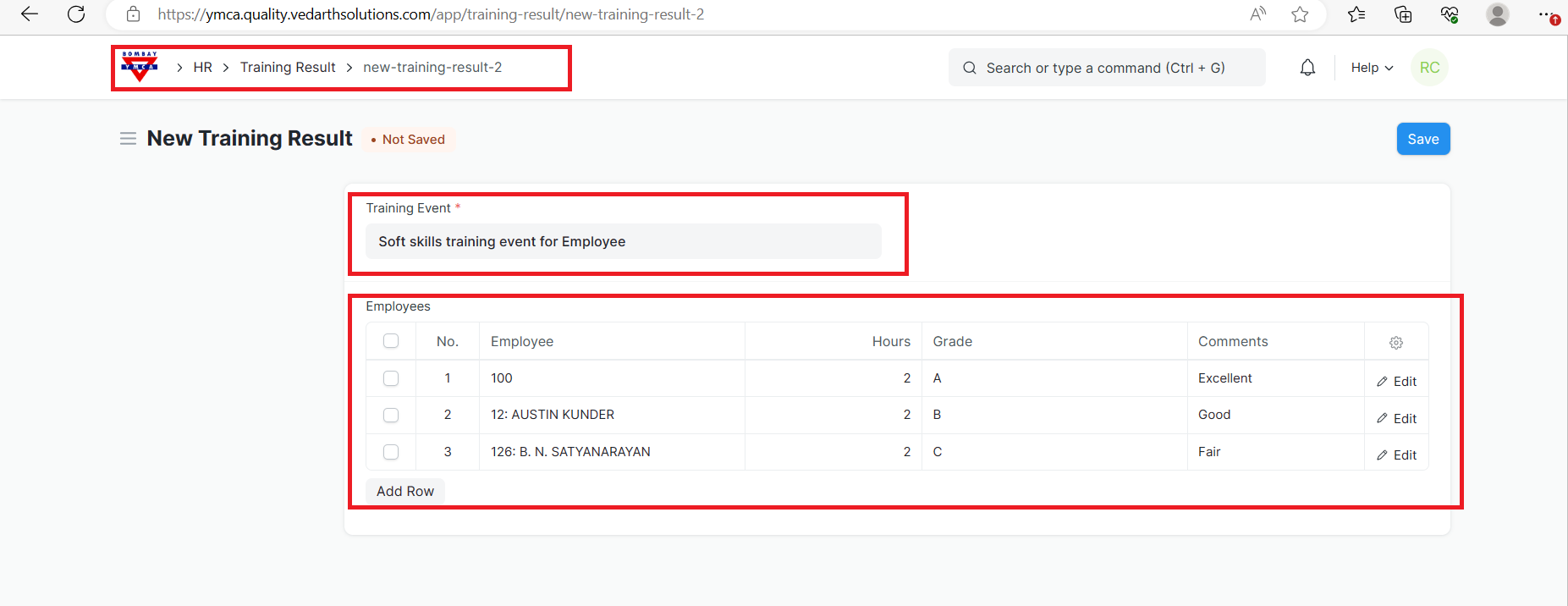Add Row to Employees table
The height and width of the screenshot is (606, 1568).
pyautogui.click(x=405, y=492)
